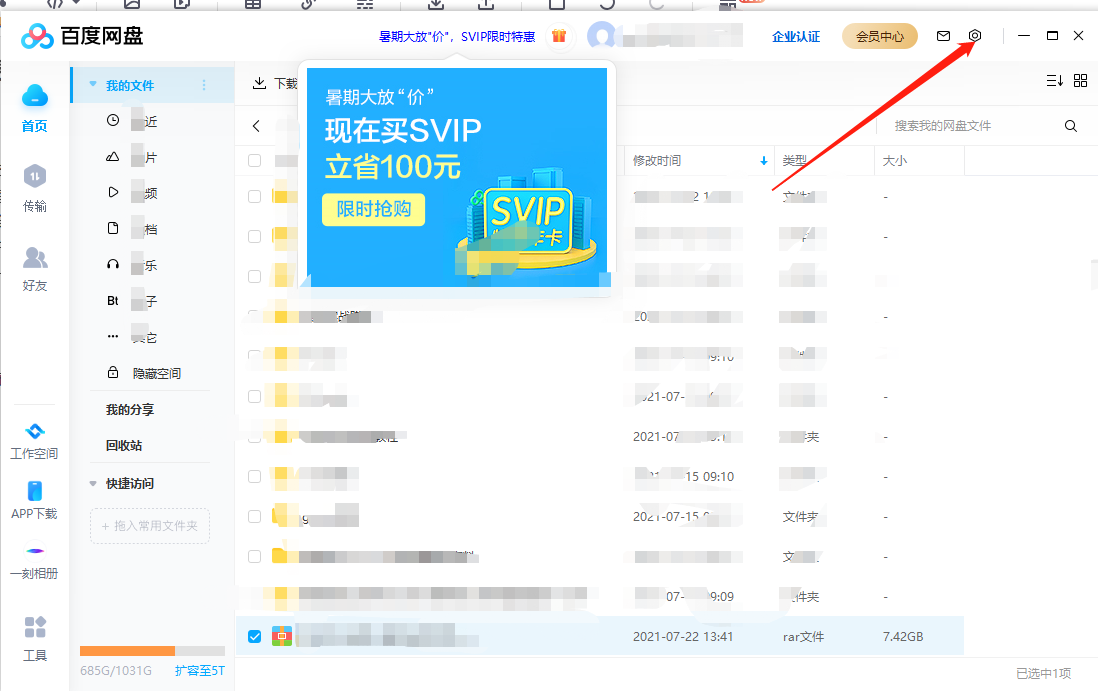
Task: Sort by the 大小 column header
Action: [894, 161]
